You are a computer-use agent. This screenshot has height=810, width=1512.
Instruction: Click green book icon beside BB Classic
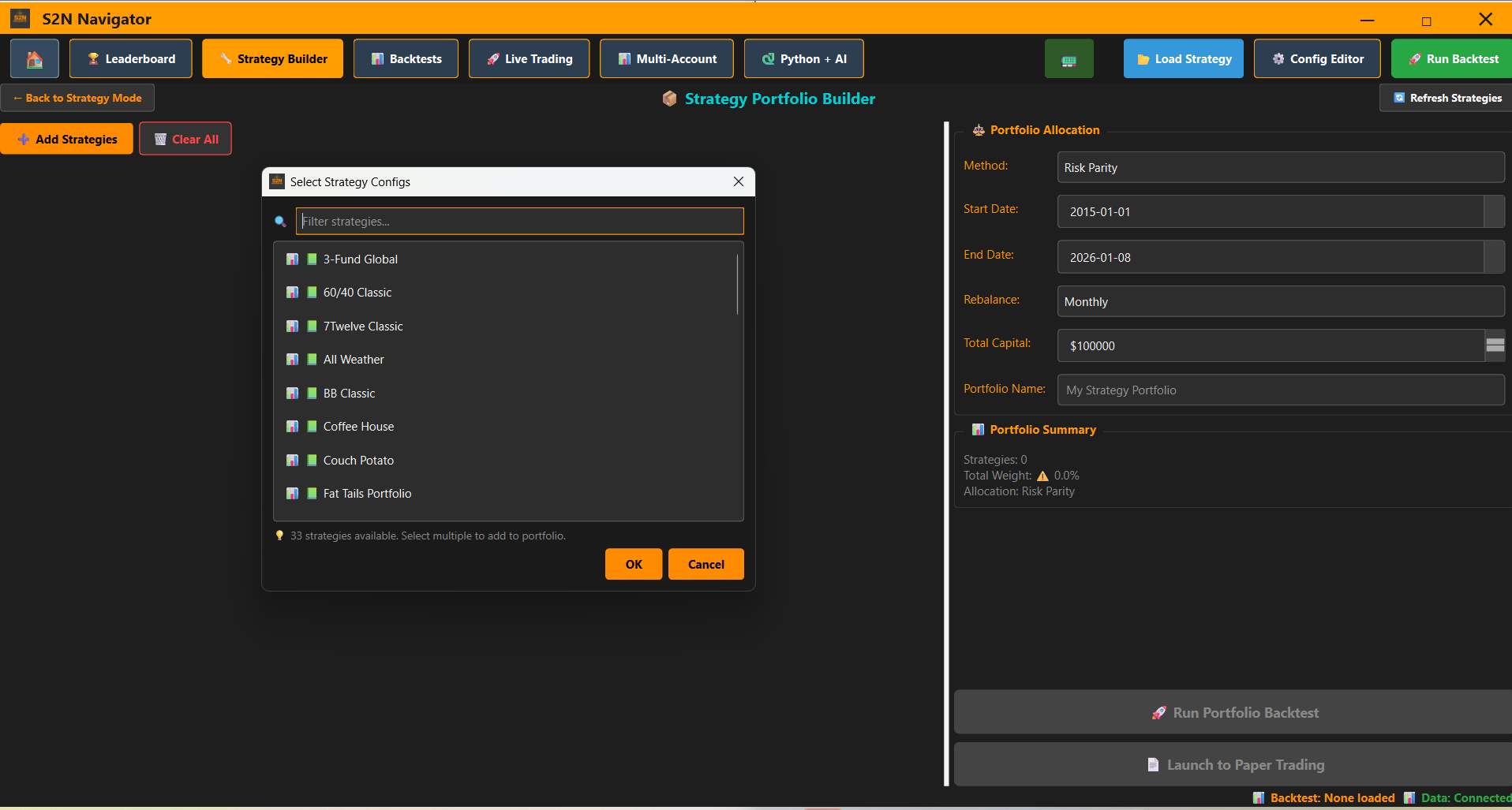(312, 394)
